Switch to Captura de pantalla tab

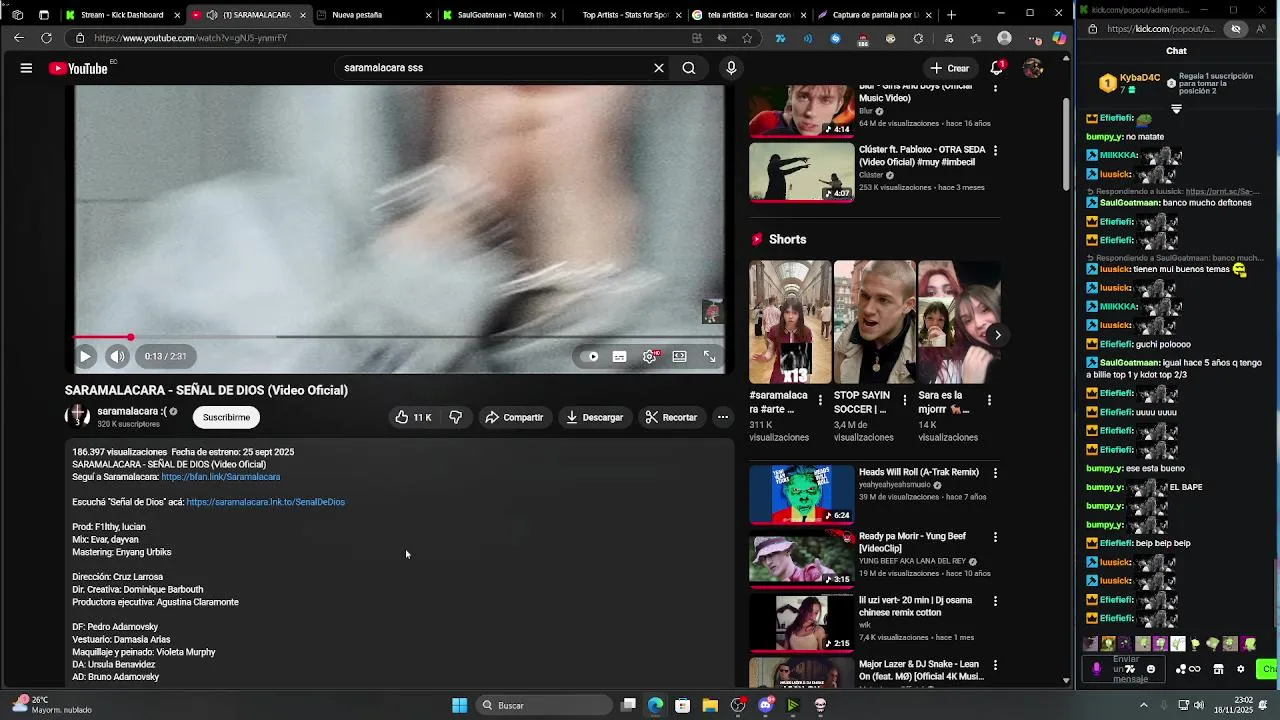tap(875, 15)
